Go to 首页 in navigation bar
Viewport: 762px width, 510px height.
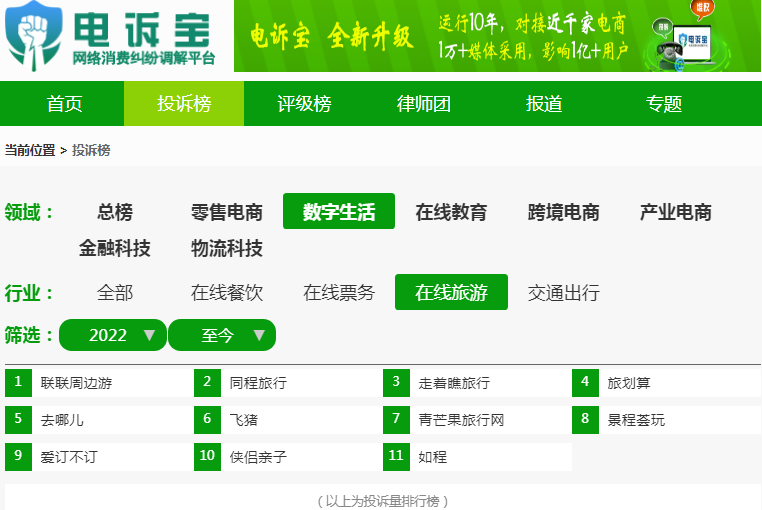[64, 104]
